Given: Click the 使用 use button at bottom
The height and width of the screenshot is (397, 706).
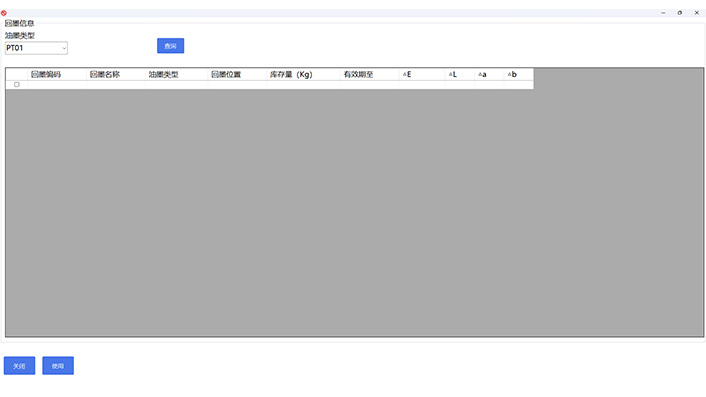Looking at the screenshot, I should click(58, 365).
